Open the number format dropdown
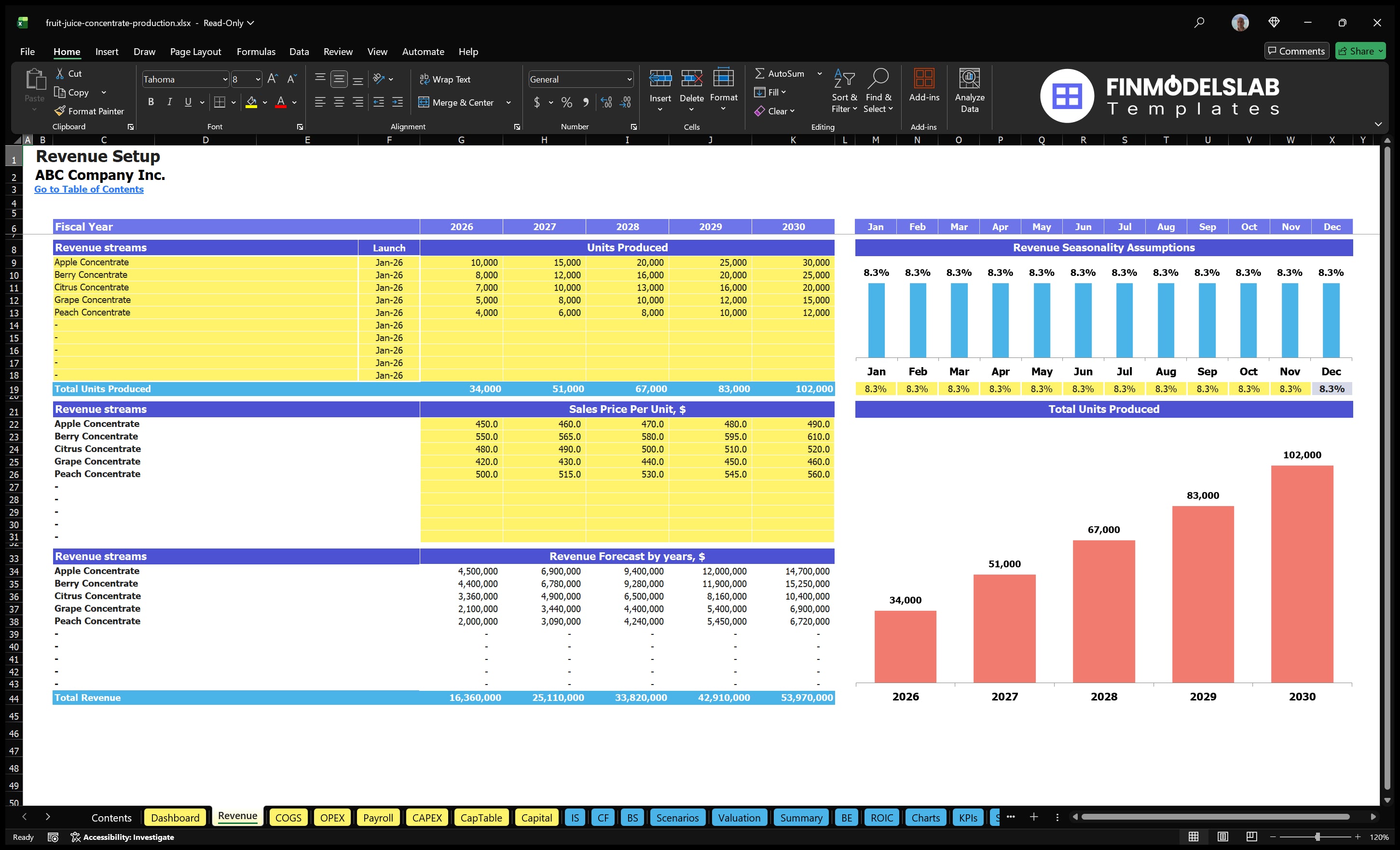Screen dimensions: 1400x850 click(x=629, y=79)
